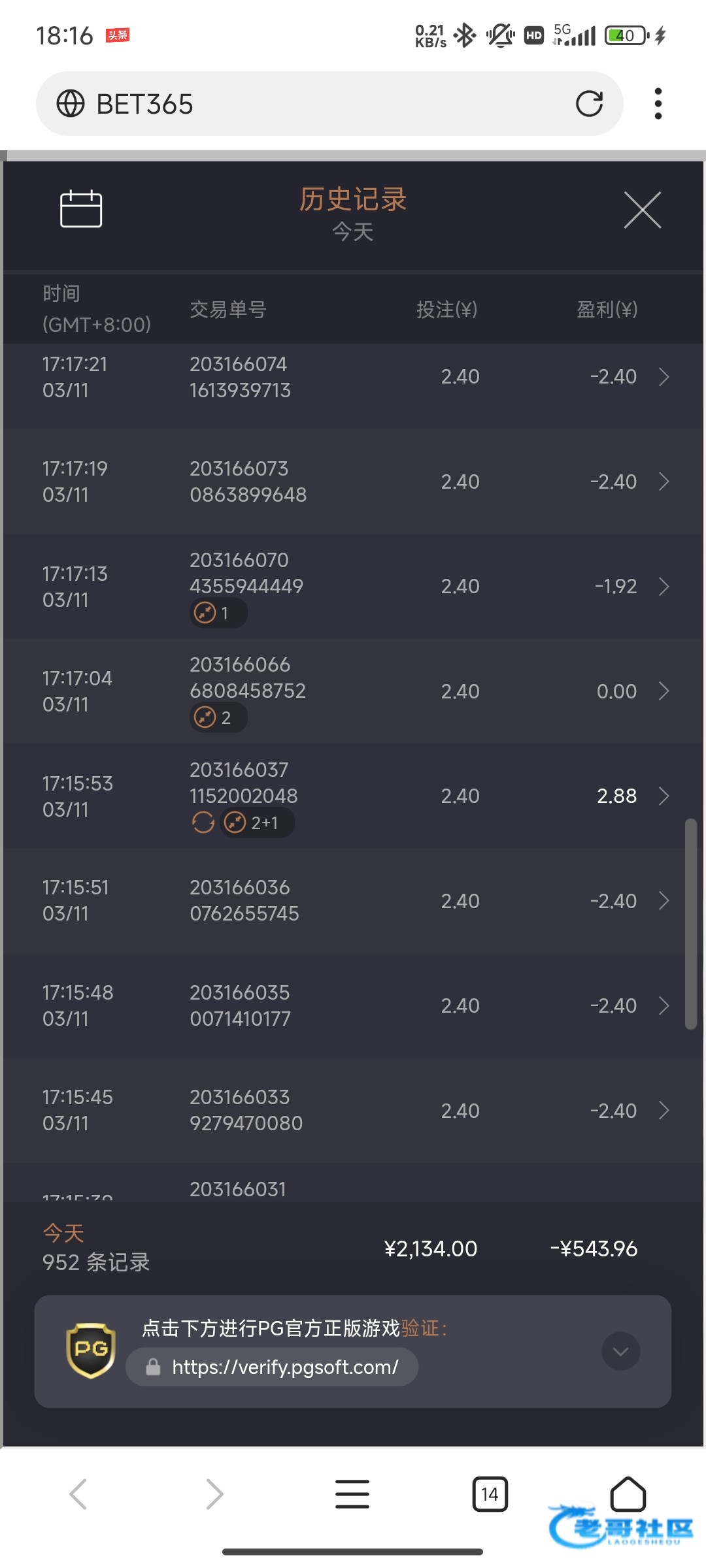Open the browser hamburger menu
Viewport: 706px width, 1568px height.
pyautogui.click(x=352, y=1494)
